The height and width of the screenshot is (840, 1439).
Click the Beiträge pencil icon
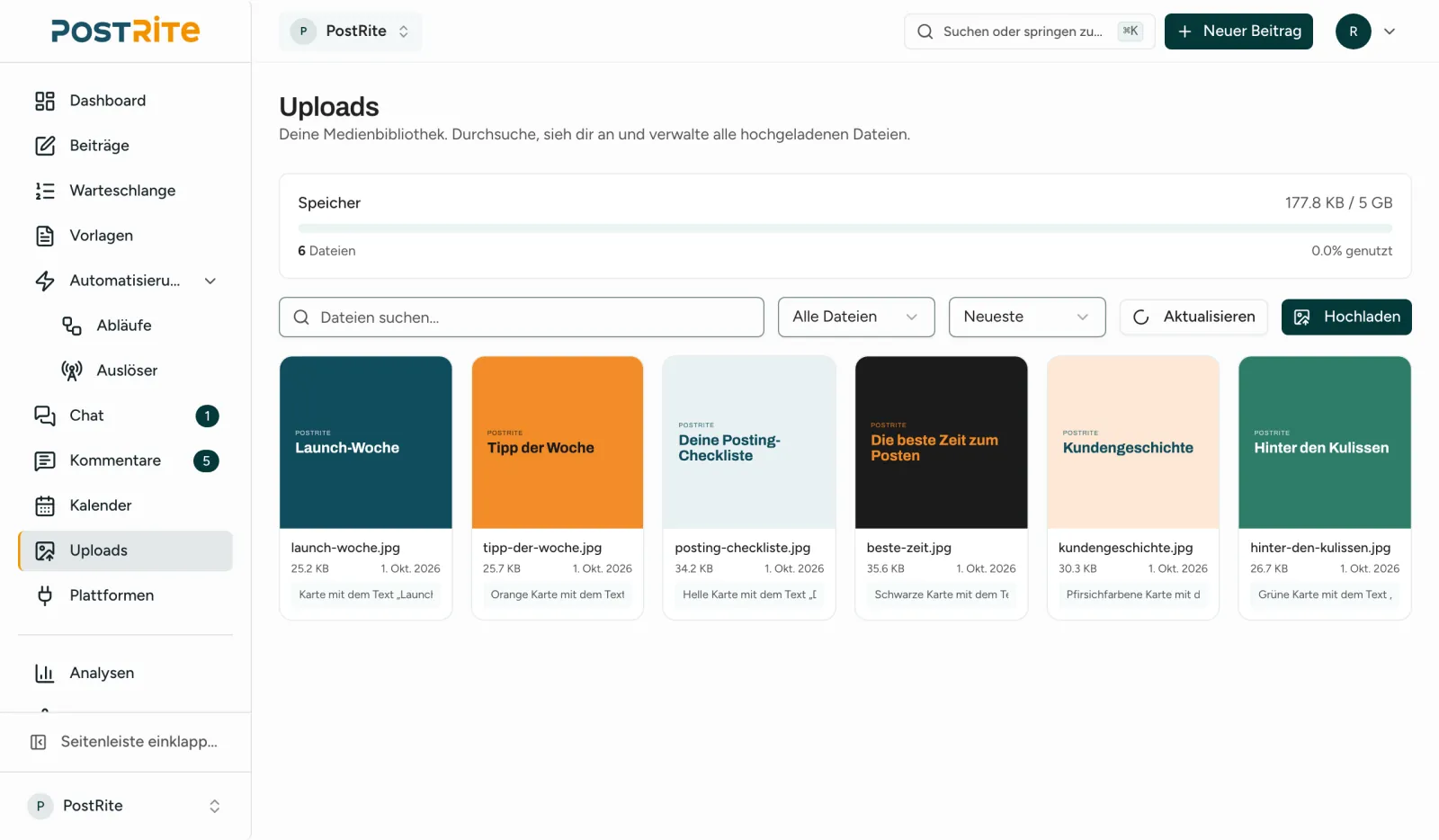[45, 146]
